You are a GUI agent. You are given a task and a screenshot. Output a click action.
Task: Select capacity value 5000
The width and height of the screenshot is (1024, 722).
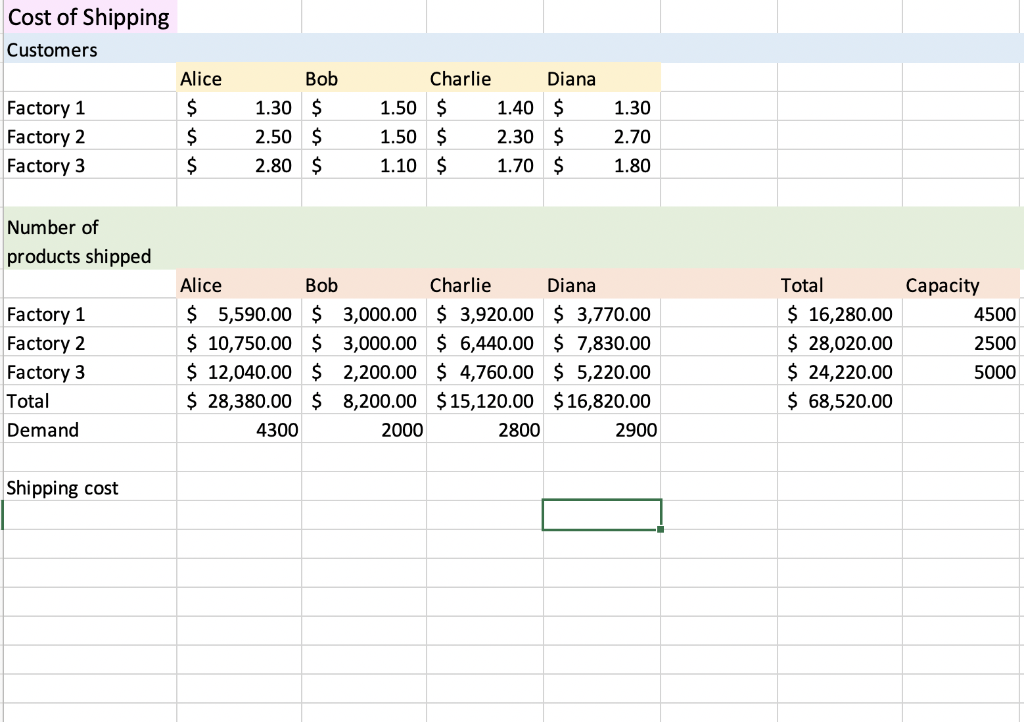click(961, 371)
